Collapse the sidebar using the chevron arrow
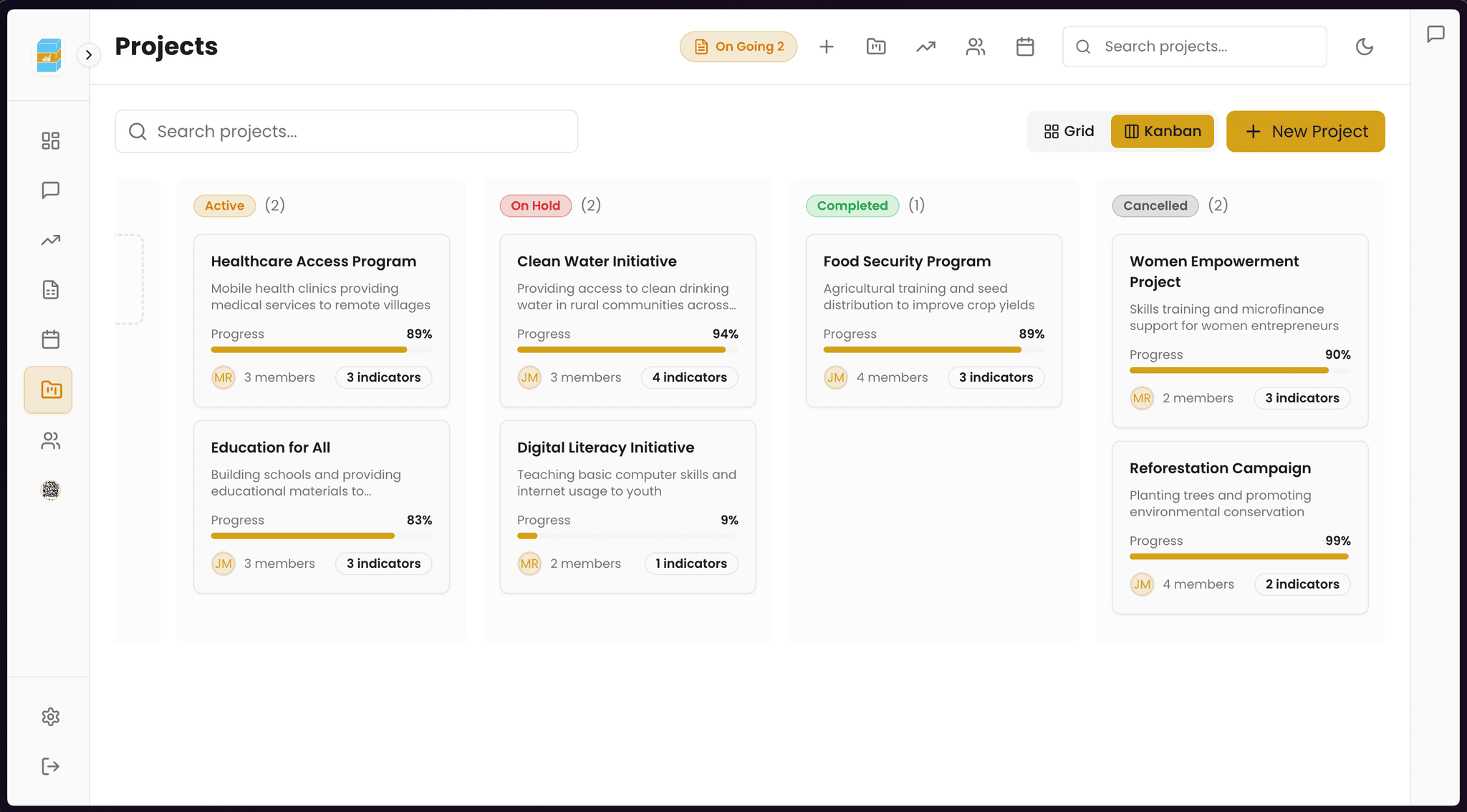The height and width of the screenshot is (812, 1467). (89, 54)
